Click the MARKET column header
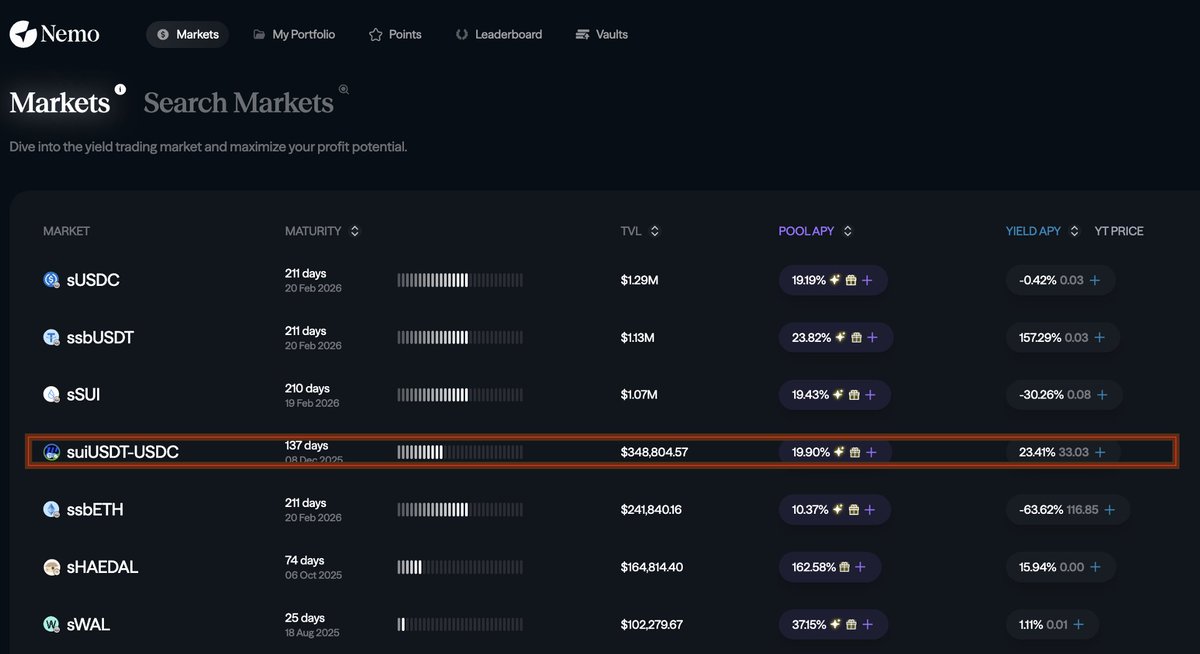The height and width of the screenshot is (654, 1200). (66, 231)
